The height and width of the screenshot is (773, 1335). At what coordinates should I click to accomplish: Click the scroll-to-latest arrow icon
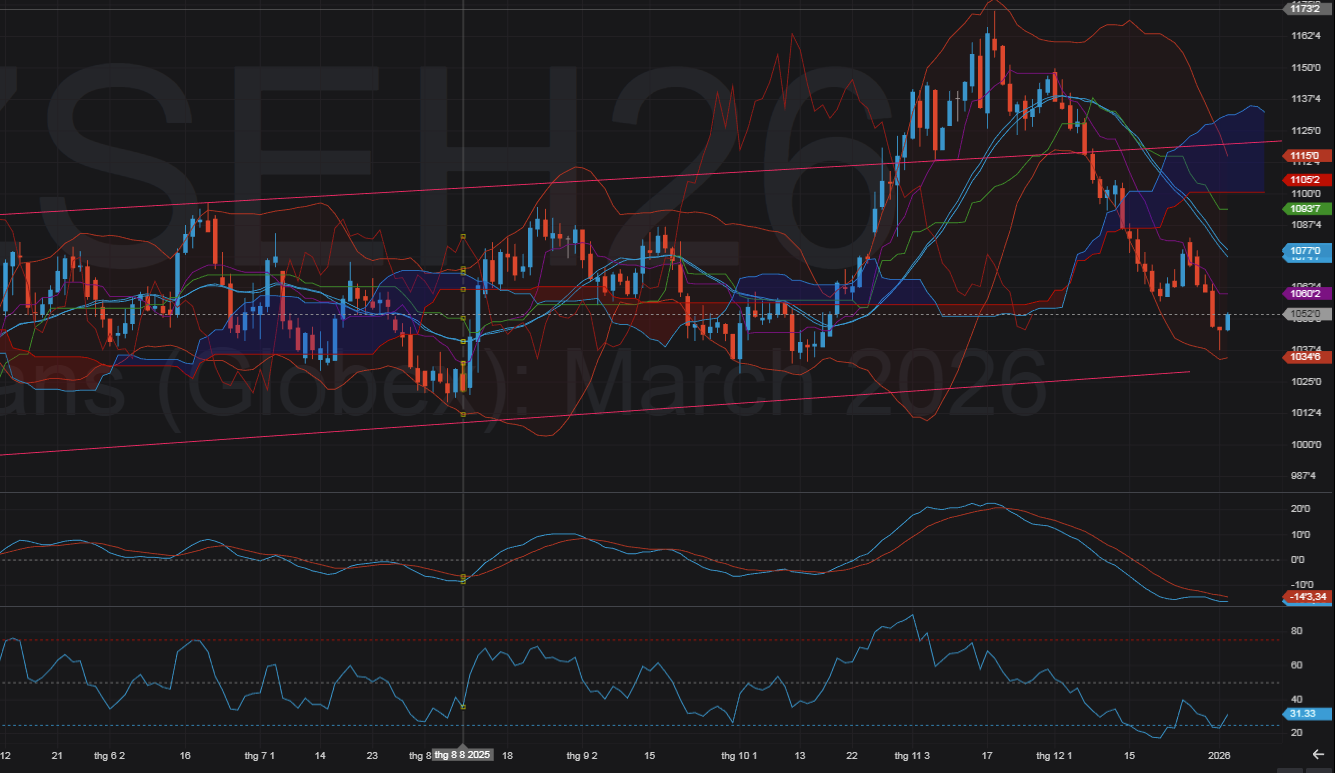[1317, 755]
